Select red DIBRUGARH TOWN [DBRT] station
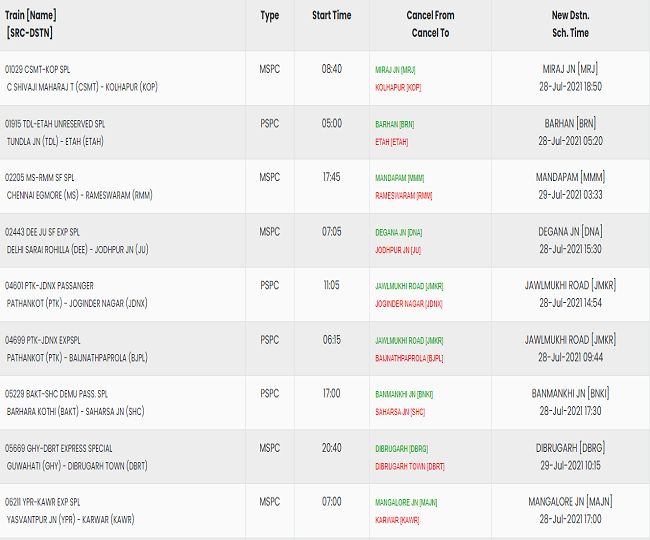This screenshot has height=540, width=650. point(410,466)
